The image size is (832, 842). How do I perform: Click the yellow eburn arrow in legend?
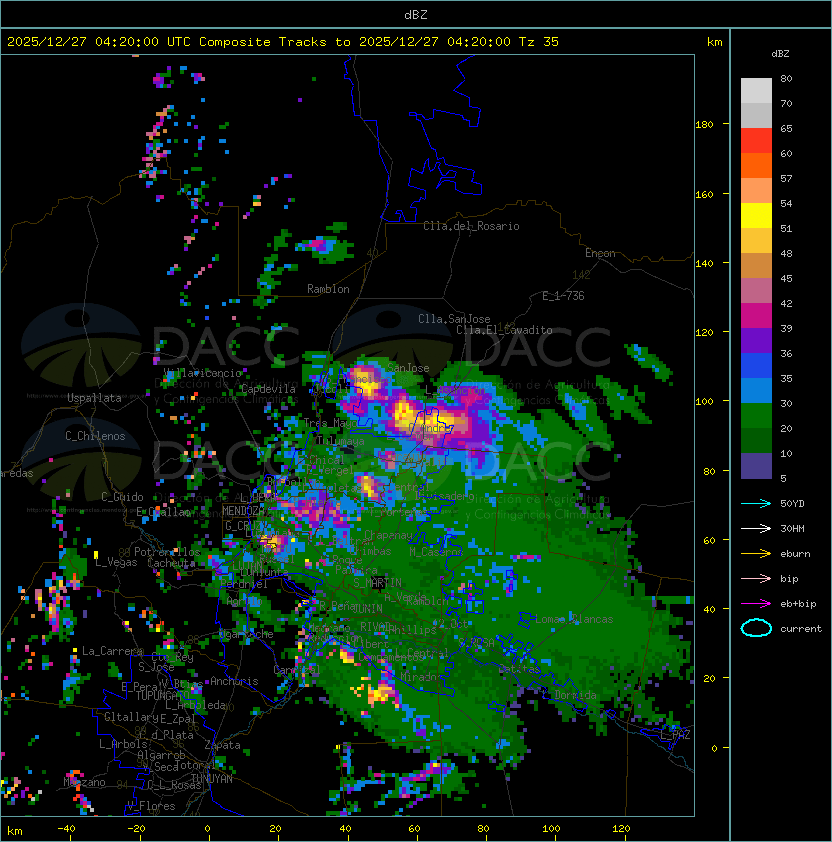pyautogui.click(x=756, y=554)
